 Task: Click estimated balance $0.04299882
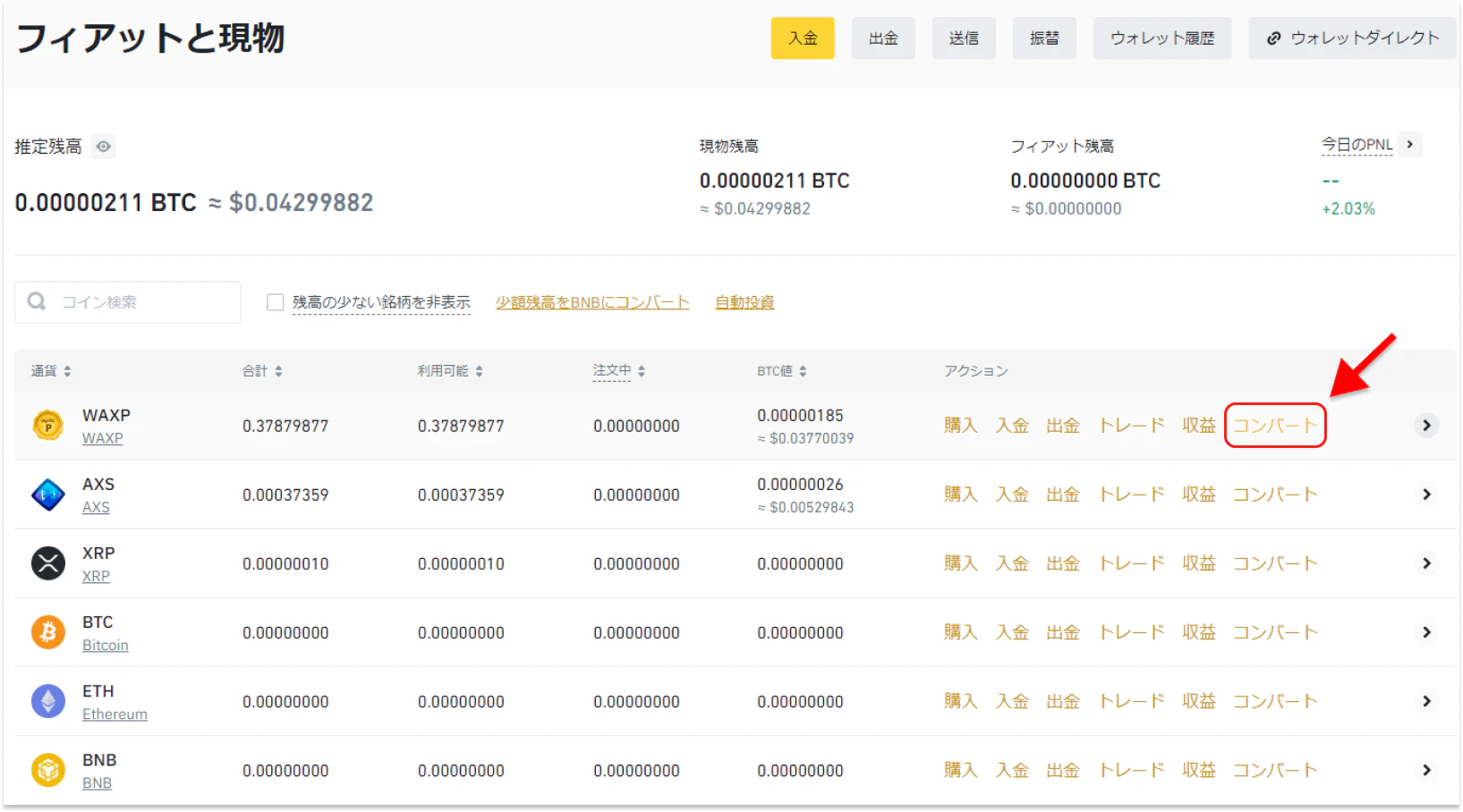(x=301, y=202)
